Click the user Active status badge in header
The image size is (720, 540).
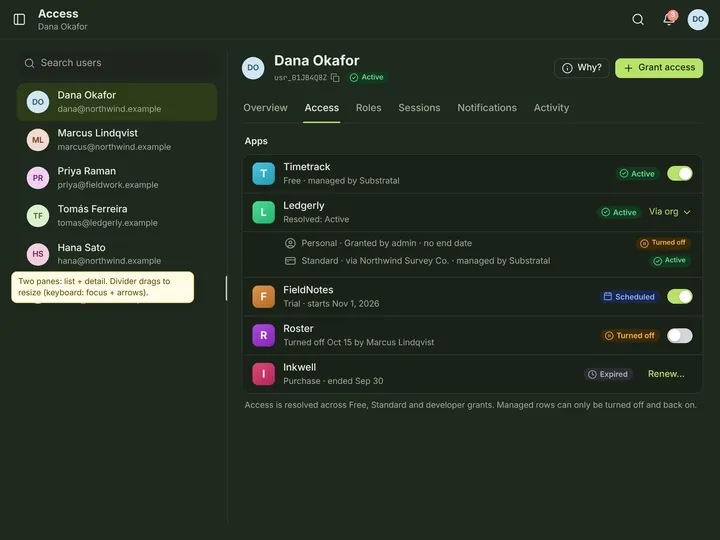click(x=367, y=77)
